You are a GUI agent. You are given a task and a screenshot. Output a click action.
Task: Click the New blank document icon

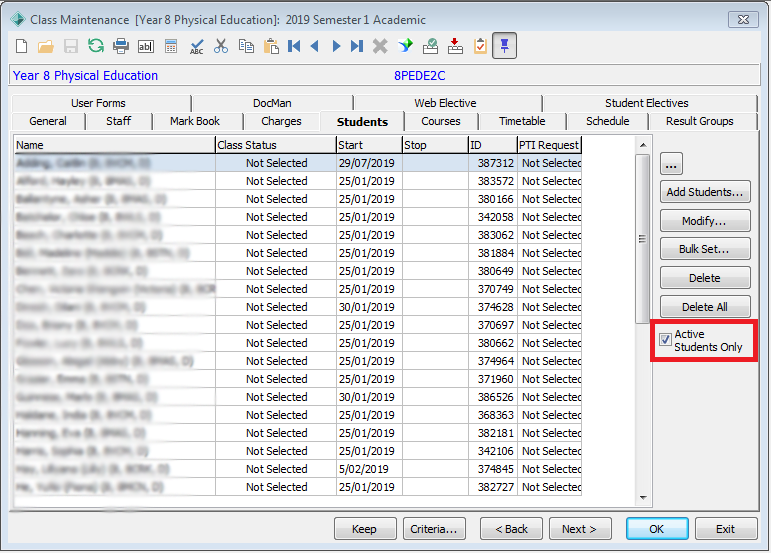point(22,46)
